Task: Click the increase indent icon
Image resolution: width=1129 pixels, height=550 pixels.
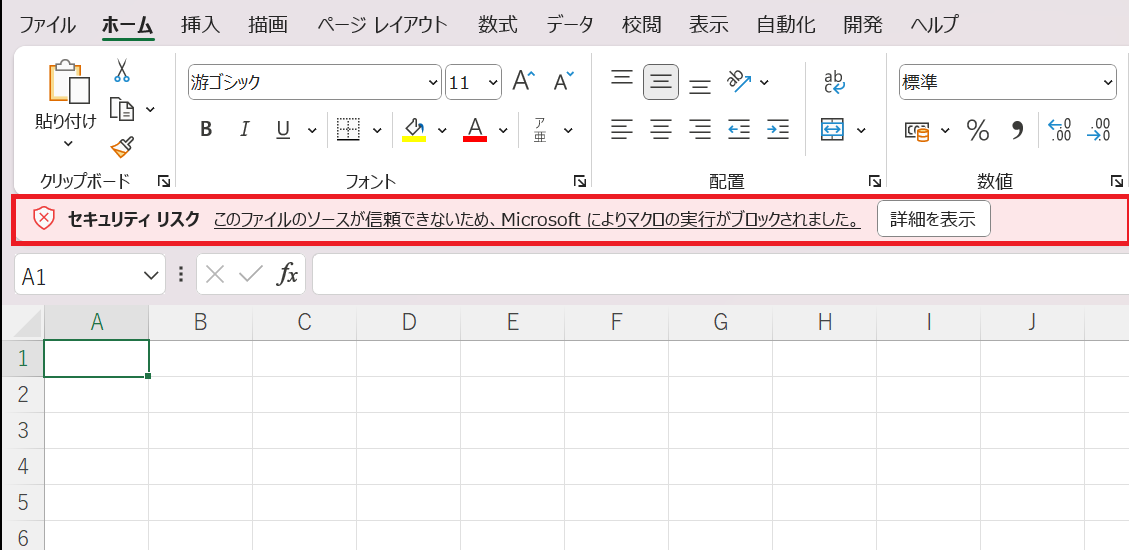Action: (x=777, y=129)
